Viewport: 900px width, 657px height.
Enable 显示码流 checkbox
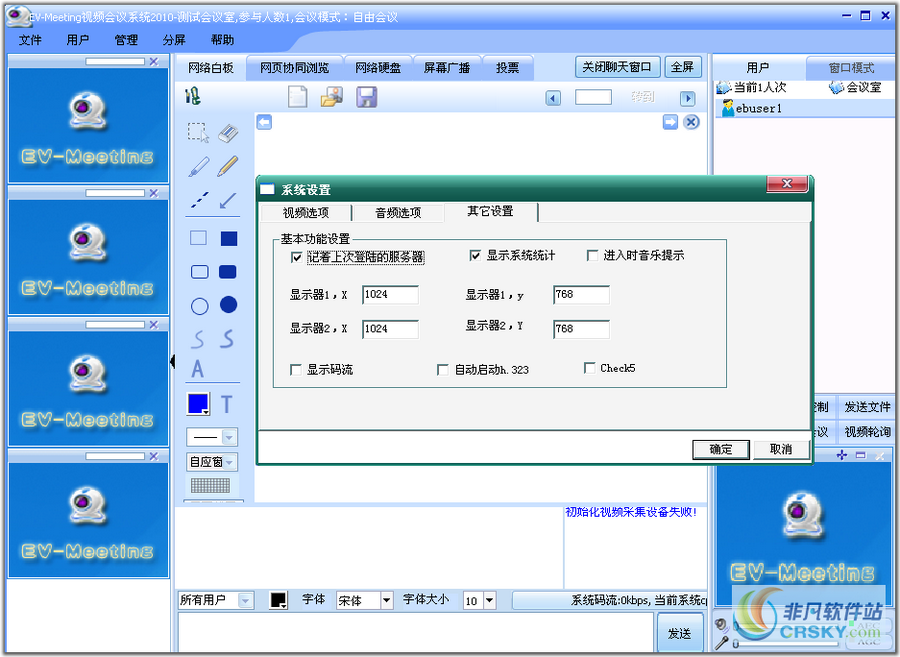point(296,370)
